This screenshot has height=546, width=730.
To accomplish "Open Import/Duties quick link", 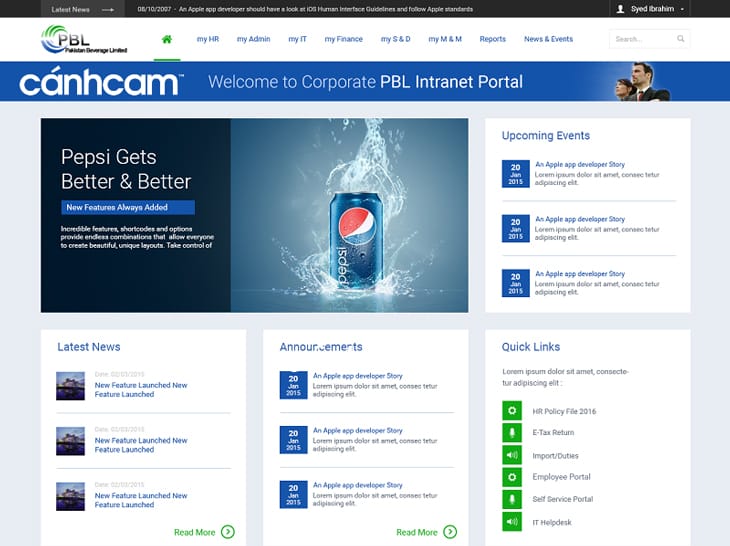I will tap(555, 456).
